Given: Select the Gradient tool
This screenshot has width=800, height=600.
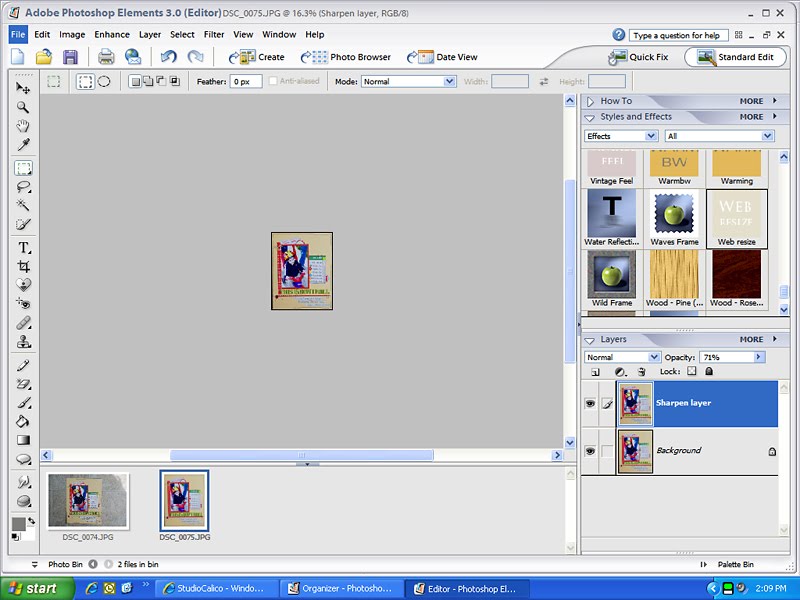Looking at the screenshot, I should [23, 440].
